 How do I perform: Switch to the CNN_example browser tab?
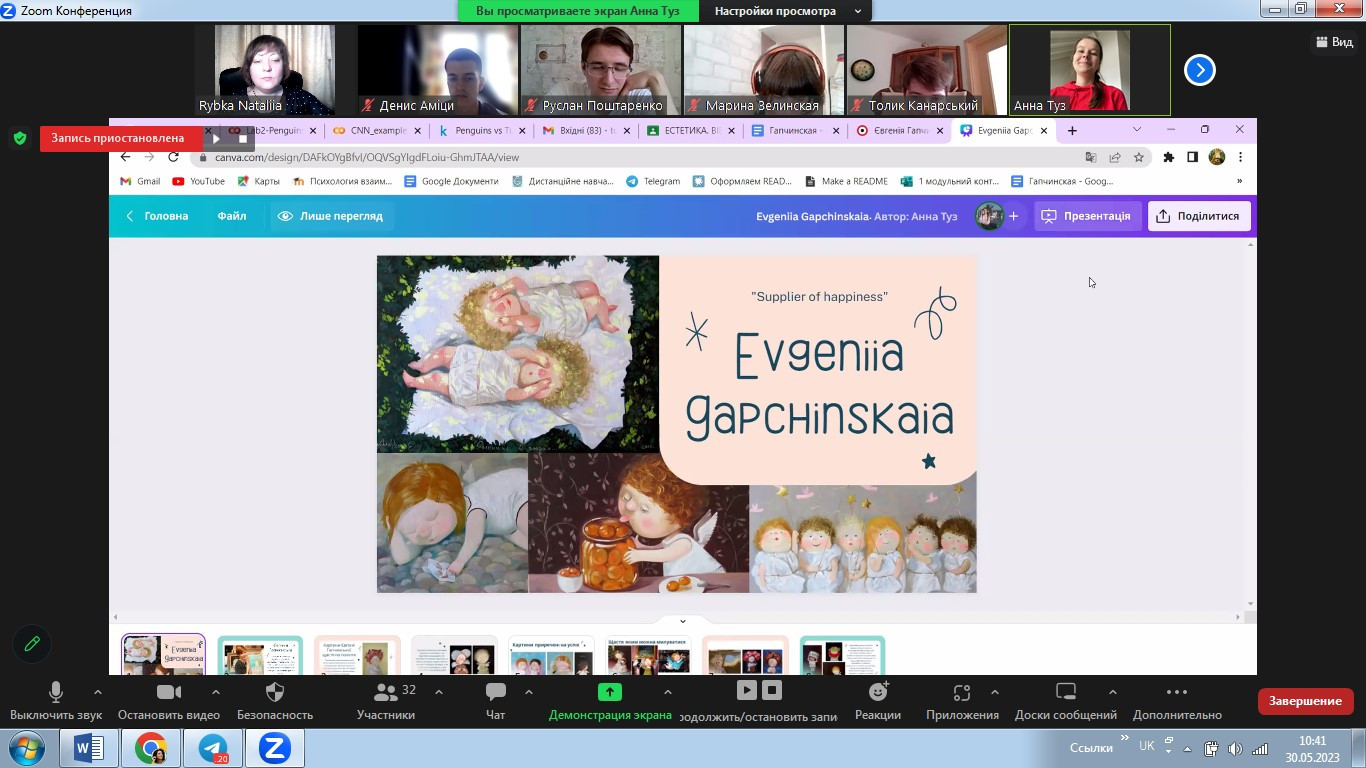click(377, 131)
